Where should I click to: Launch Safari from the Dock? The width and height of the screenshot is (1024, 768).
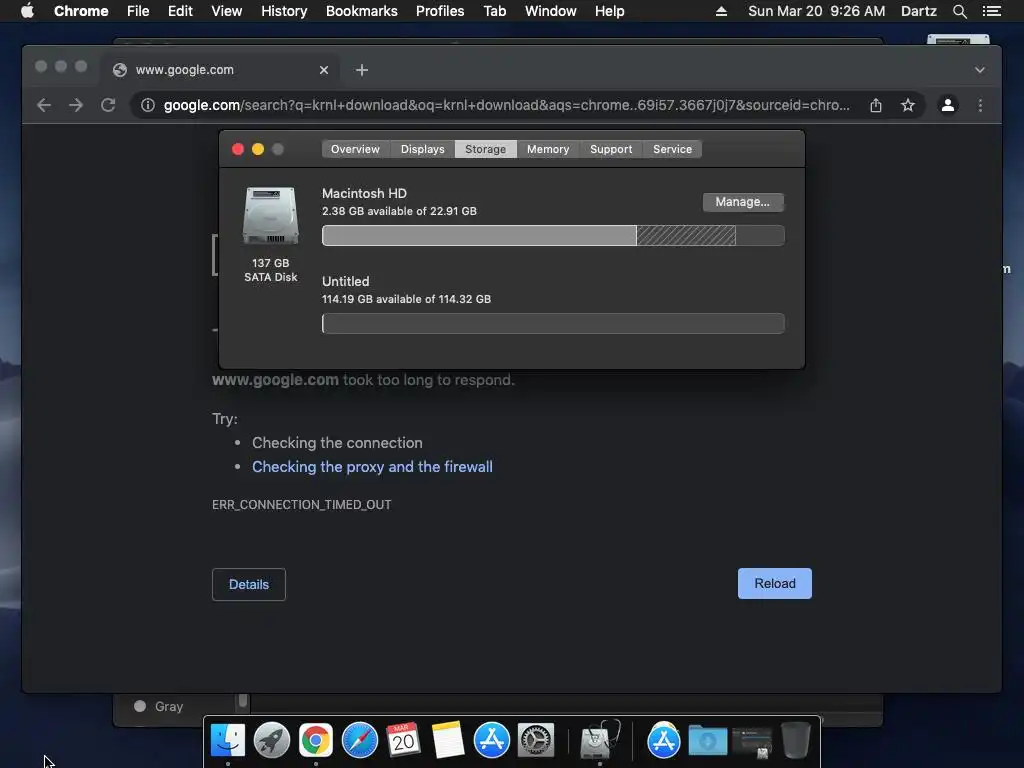coord(360,741)
